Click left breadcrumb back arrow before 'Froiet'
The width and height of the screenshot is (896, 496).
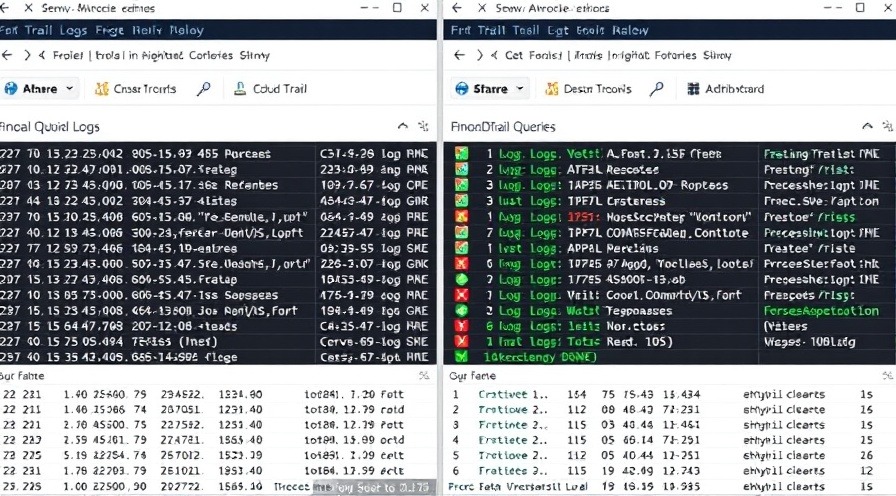point(7,55)
